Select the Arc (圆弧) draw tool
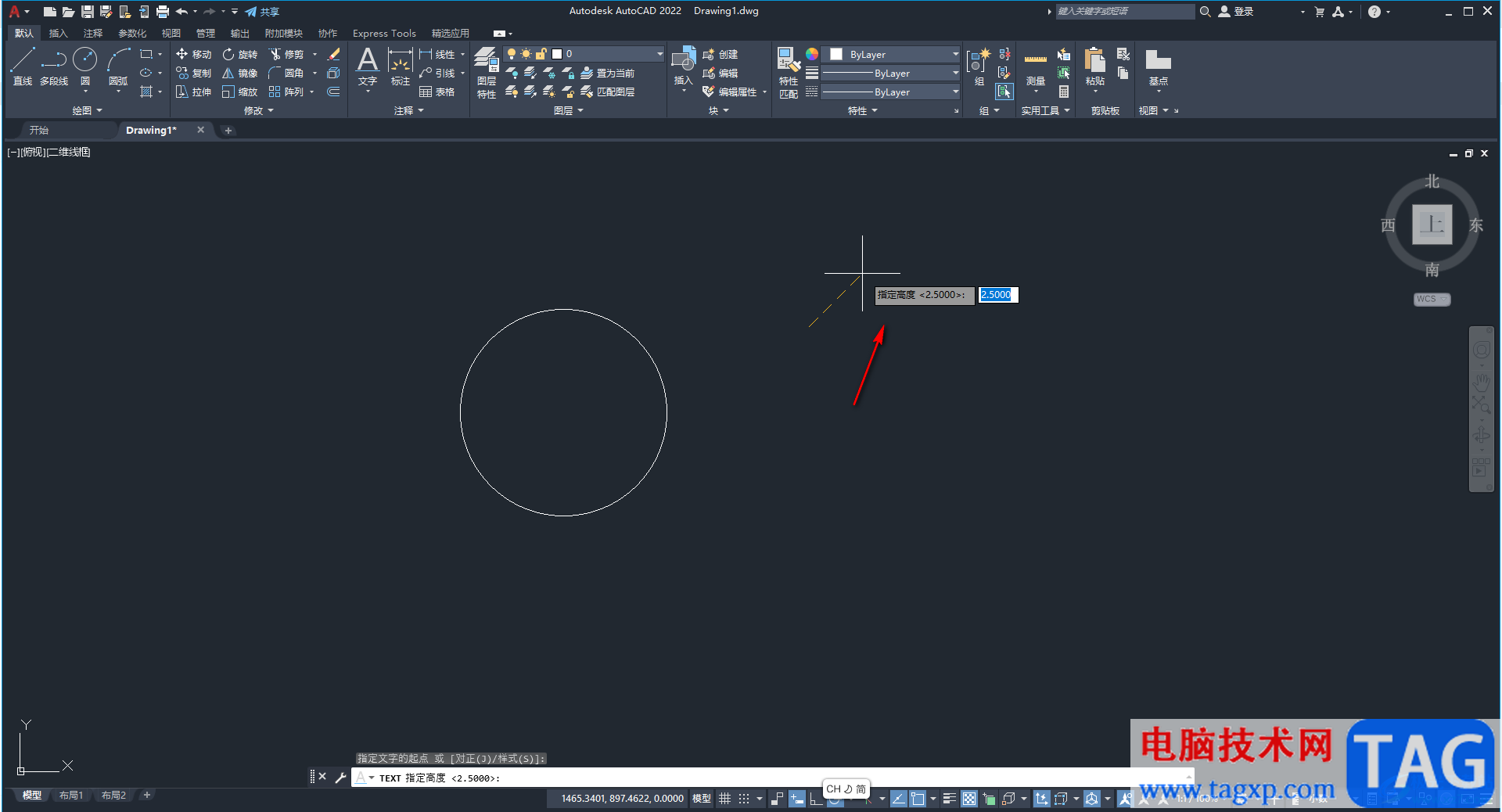Screen dimensions: 1502x812 coord(118,66)
